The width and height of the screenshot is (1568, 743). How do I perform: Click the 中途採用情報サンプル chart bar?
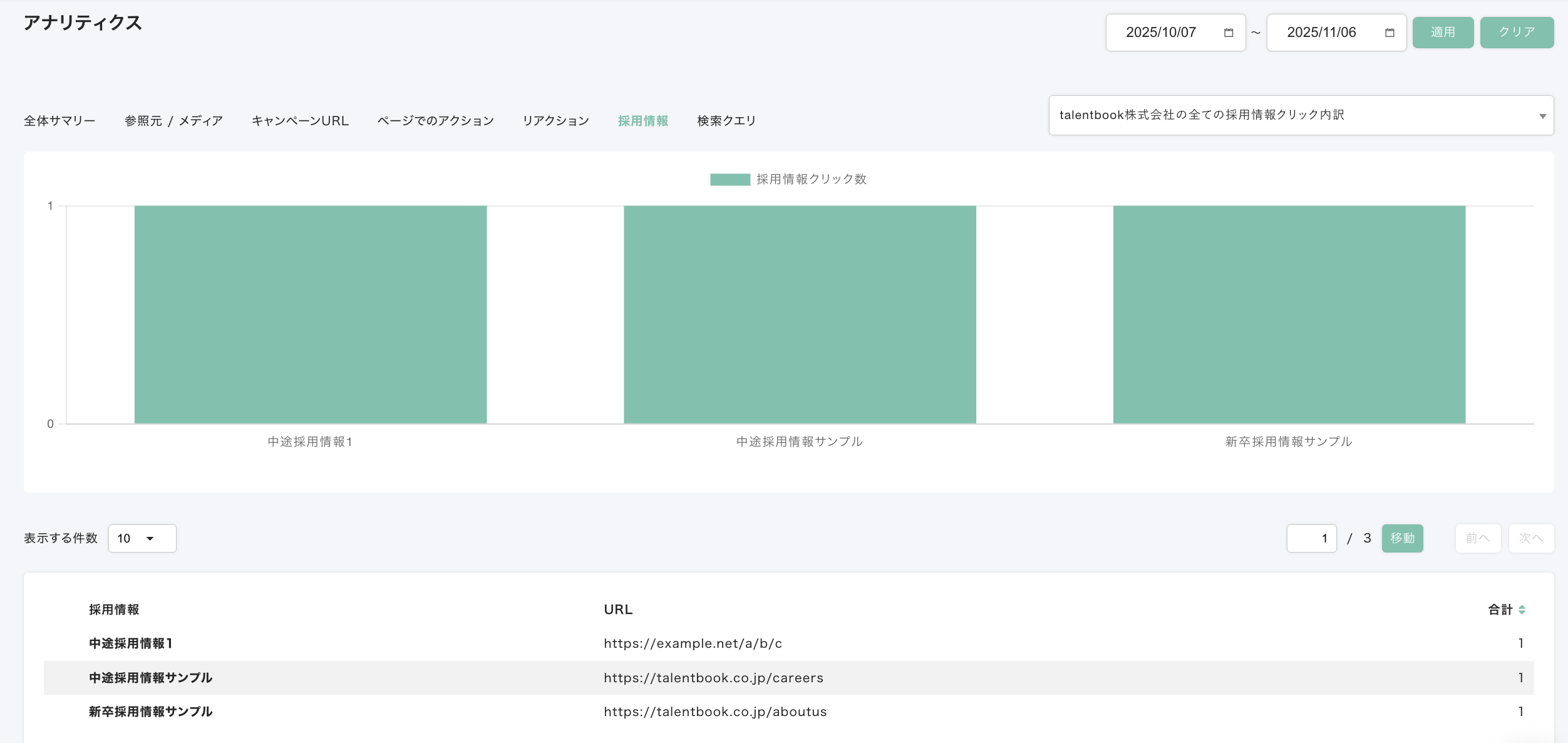click(800, 314)
